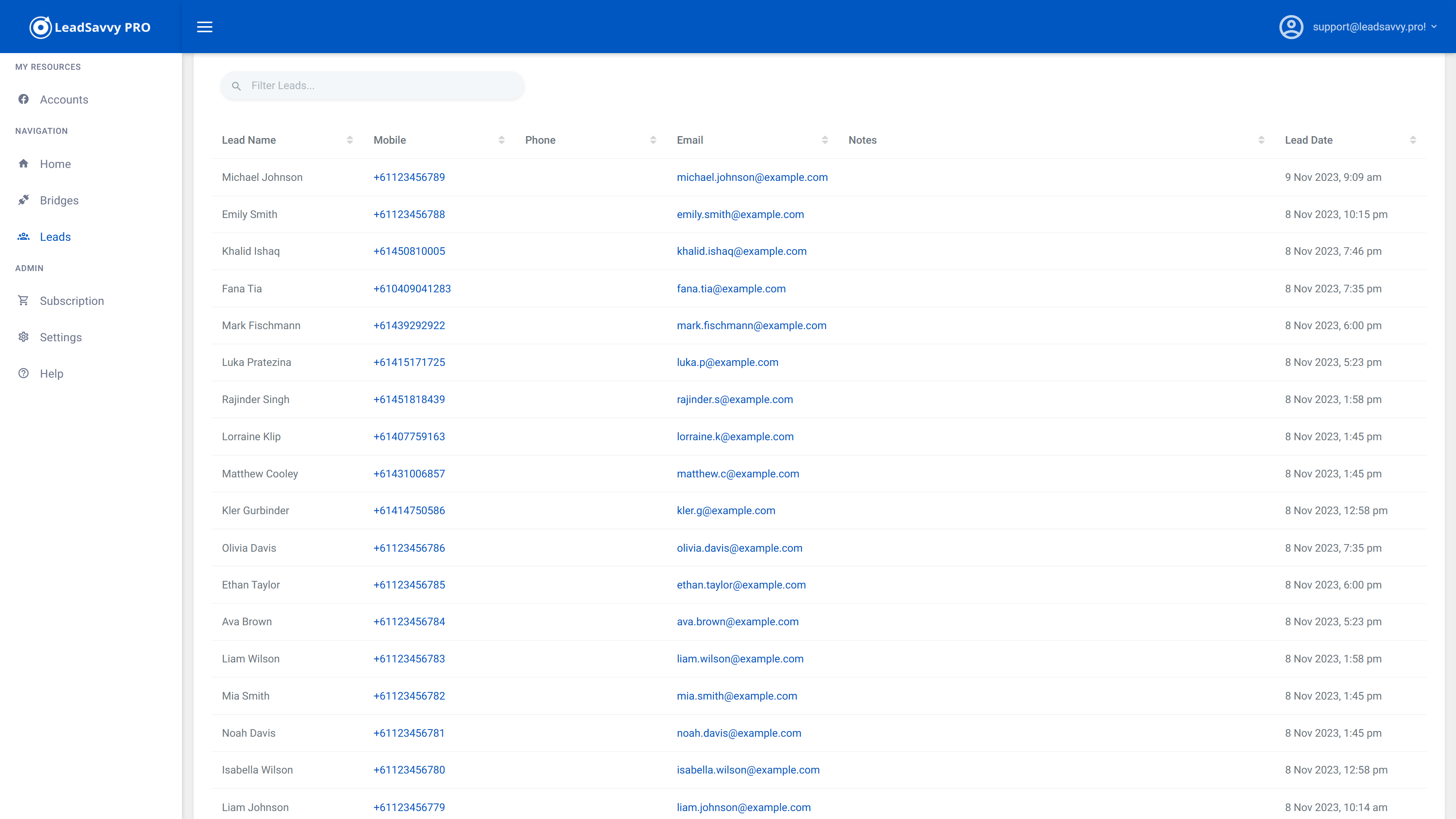1456x819 pixels.
Task: Select the Khalid Ishaq name cell
Action: point(251,251)
